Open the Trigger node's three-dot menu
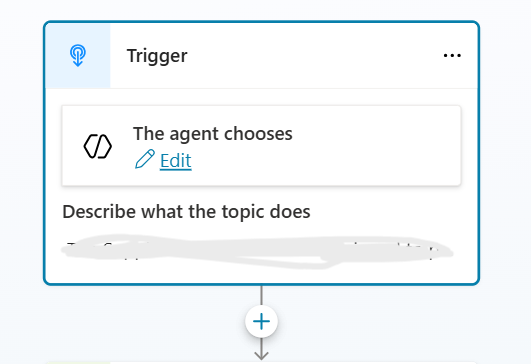The height and width of the screenshot is (364, 531). click(452, 56)
